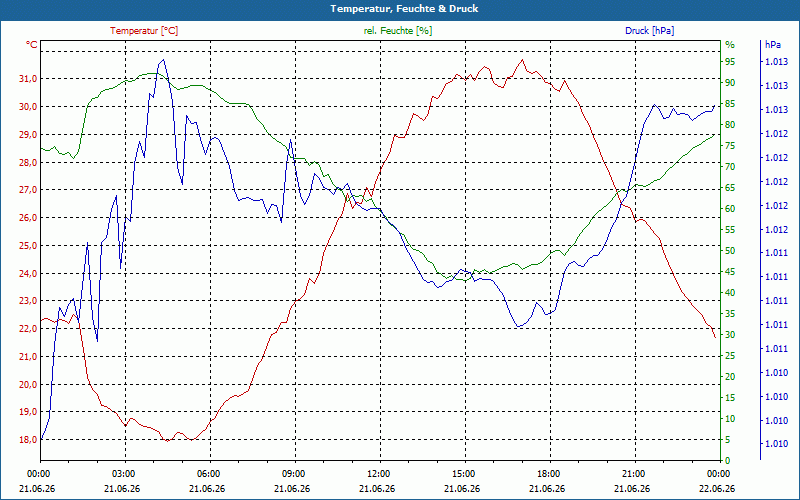This screenshot has height=500, width=800.
Task: Click the '23,0' temperature axis value
Action: [x=28, y=301]
